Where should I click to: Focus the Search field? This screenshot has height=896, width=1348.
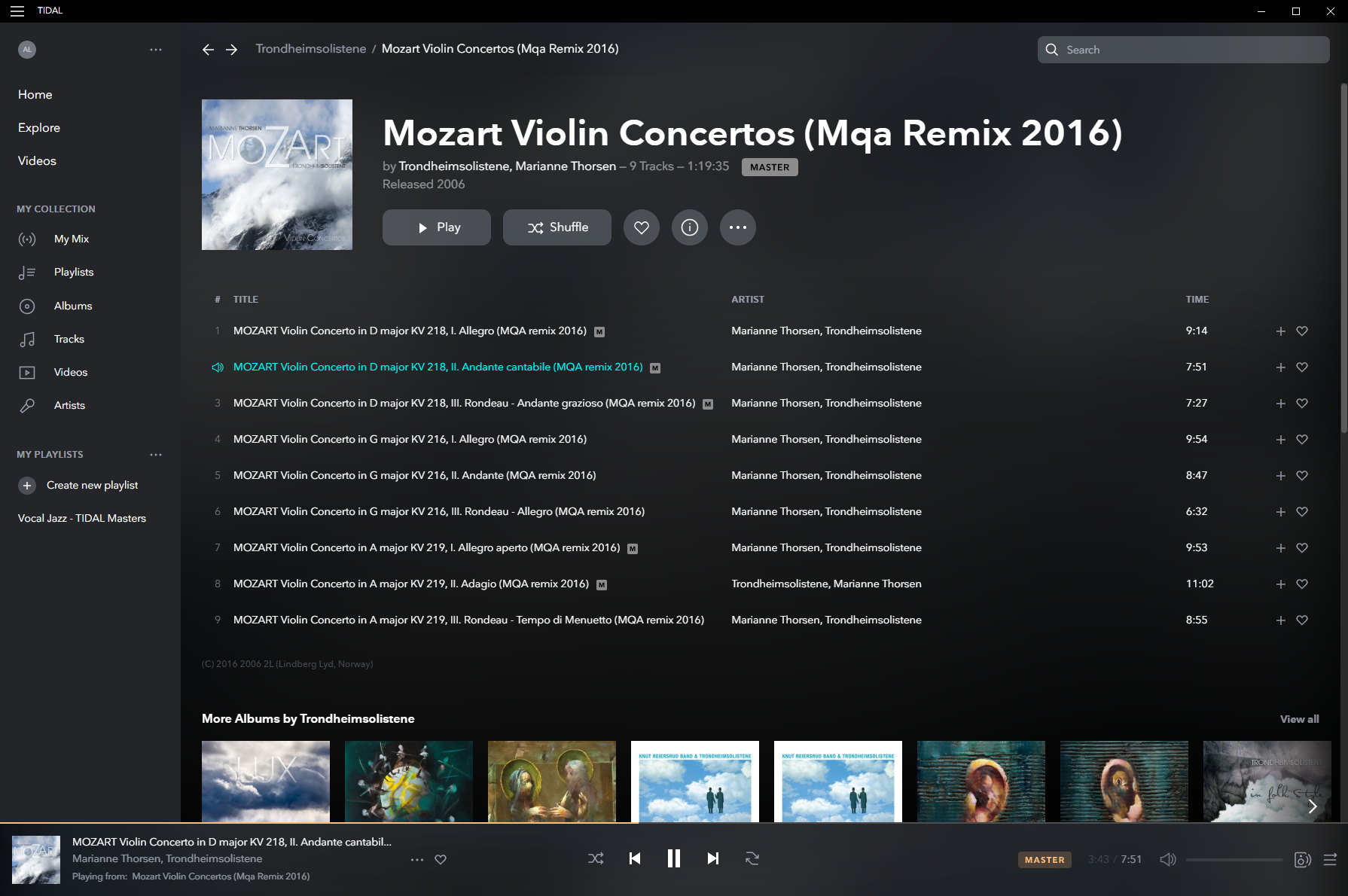(x=1183, y=50)
